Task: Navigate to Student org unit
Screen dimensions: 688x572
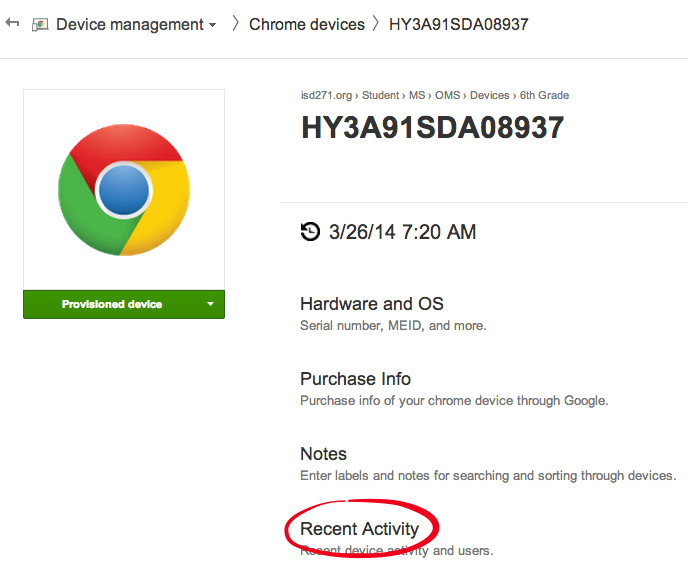Action: 381,96
